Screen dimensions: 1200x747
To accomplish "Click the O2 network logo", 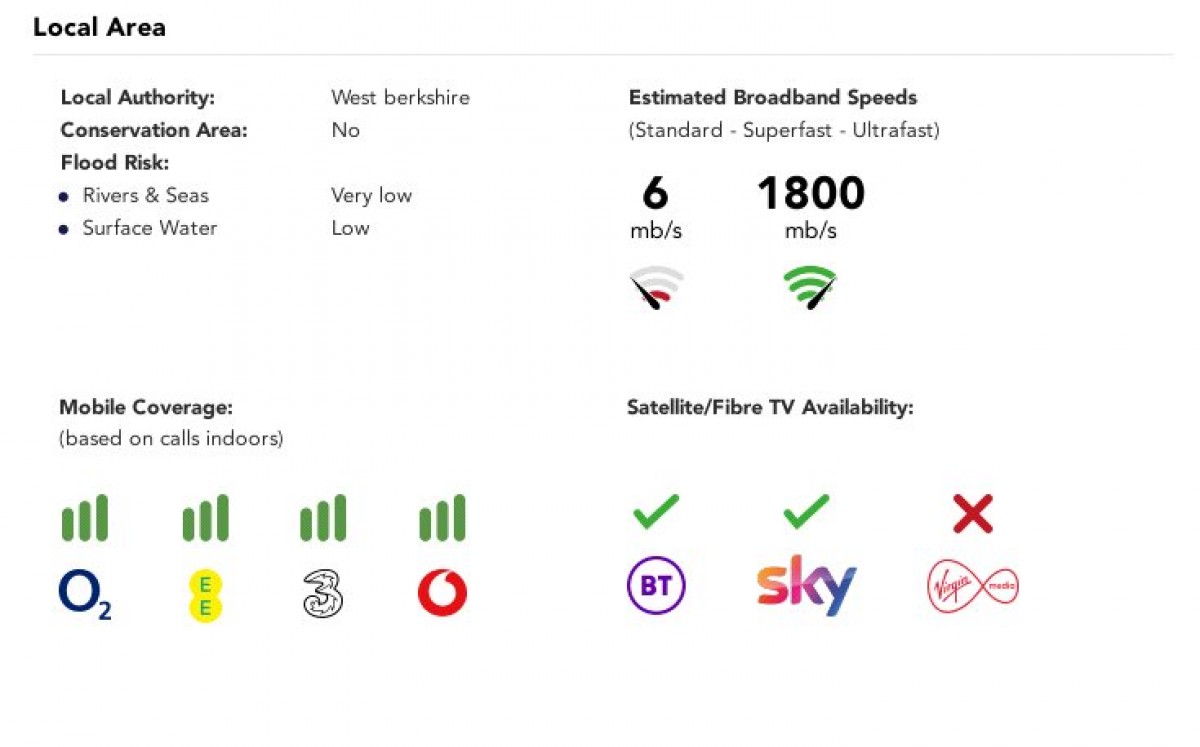I will [84, 595].
